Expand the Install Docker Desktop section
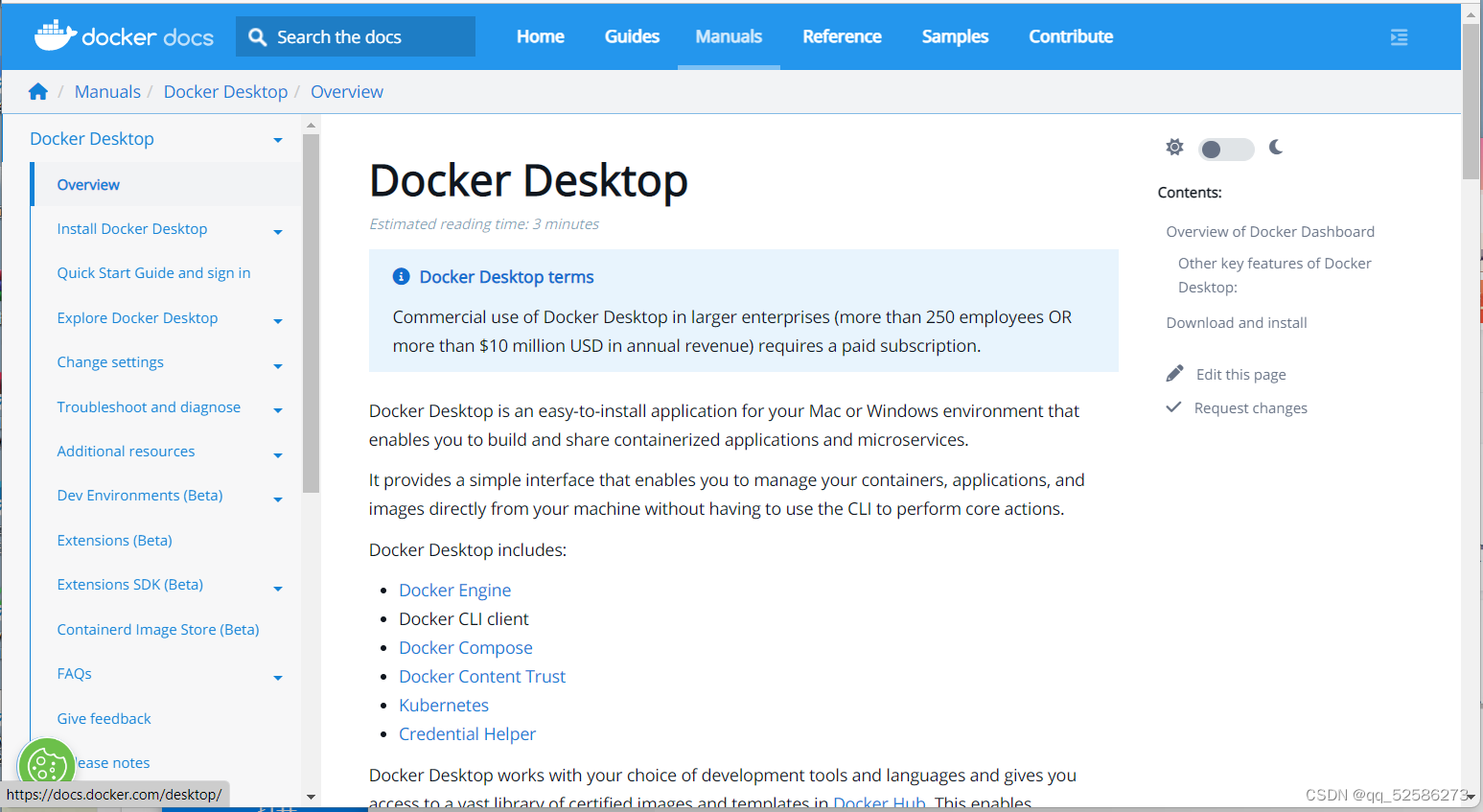The image size is (1483, 812). [x=278, y=232]
